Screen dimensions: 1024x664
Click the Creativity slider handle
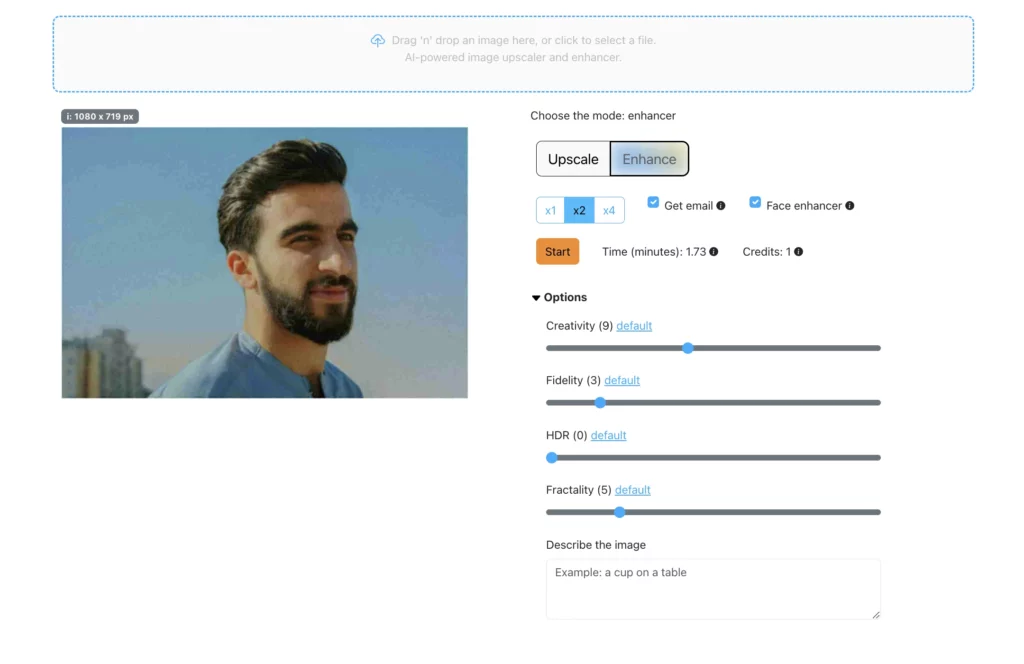[688, 348]
